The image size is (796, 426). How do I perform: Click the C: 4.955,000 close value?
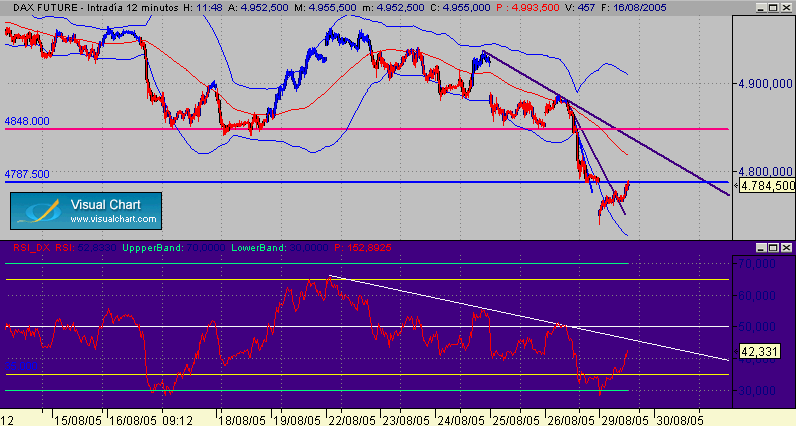tap(459, 8)
